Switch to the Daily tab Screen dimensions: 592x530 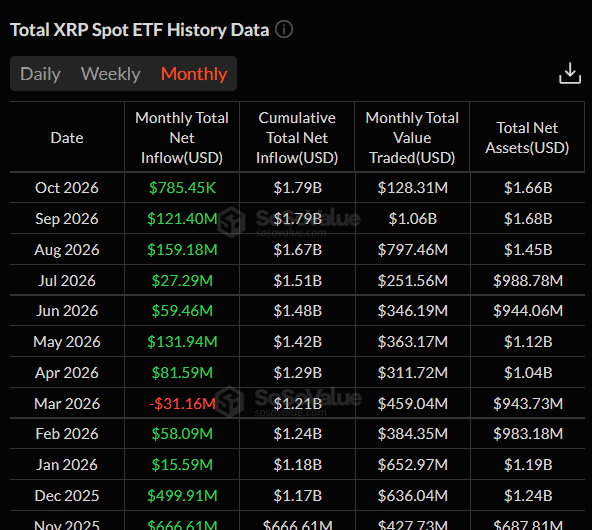pos(40,74)
